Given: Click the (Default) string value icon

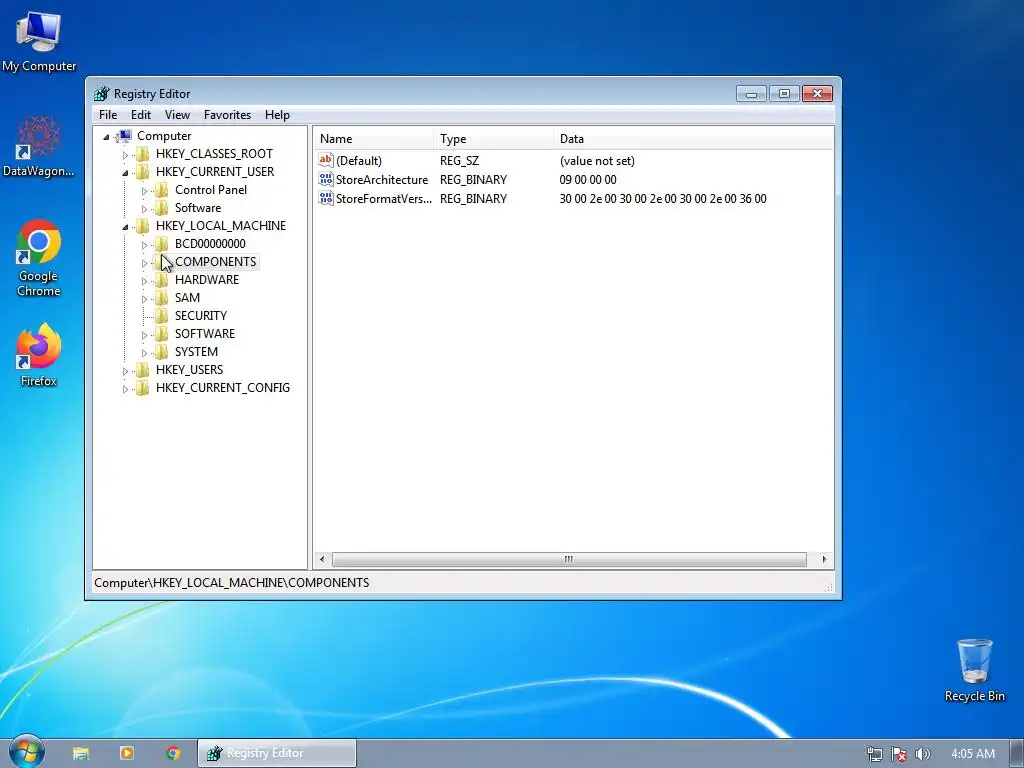Looking at the screenshot, I should pos(325,160).
